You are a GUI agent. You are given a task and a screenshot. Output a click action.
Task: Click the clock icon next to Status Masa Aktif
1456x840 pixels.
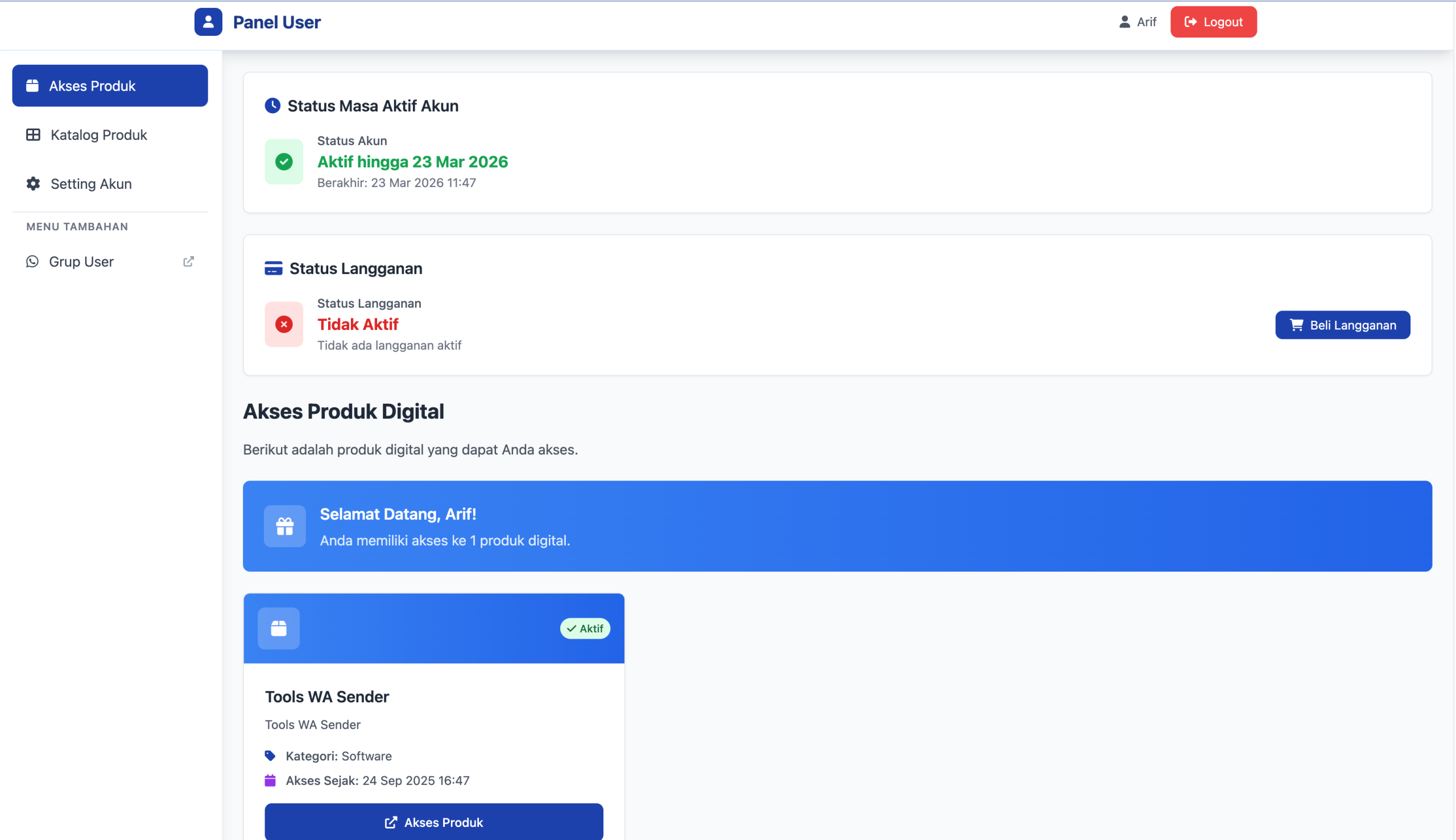(x=272, y=106)
